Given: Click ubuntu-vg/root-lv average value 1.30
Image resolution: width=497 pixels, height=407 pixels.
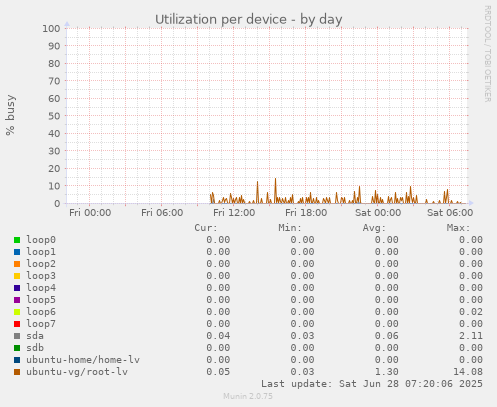Looking at the screenshot, I should point(386,372).
